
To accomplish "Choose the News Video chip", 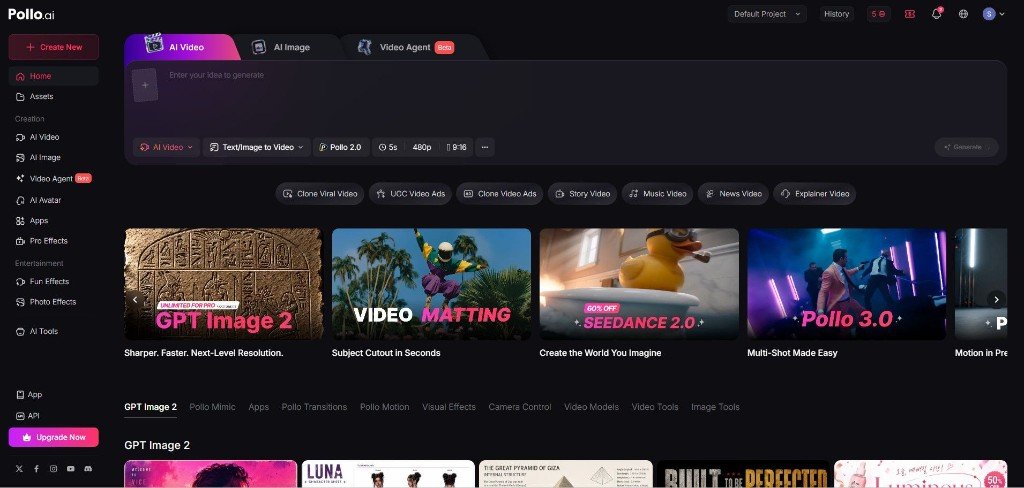I will [x=733, y=194].
